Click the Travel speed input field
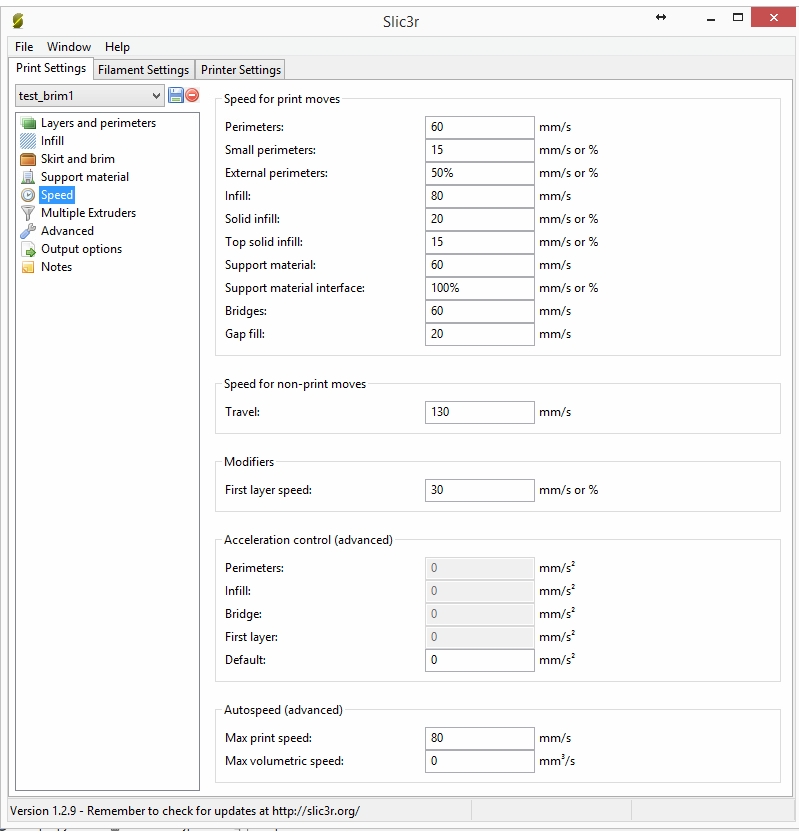This screenshot has height=831, width=799. click(479, 412)
